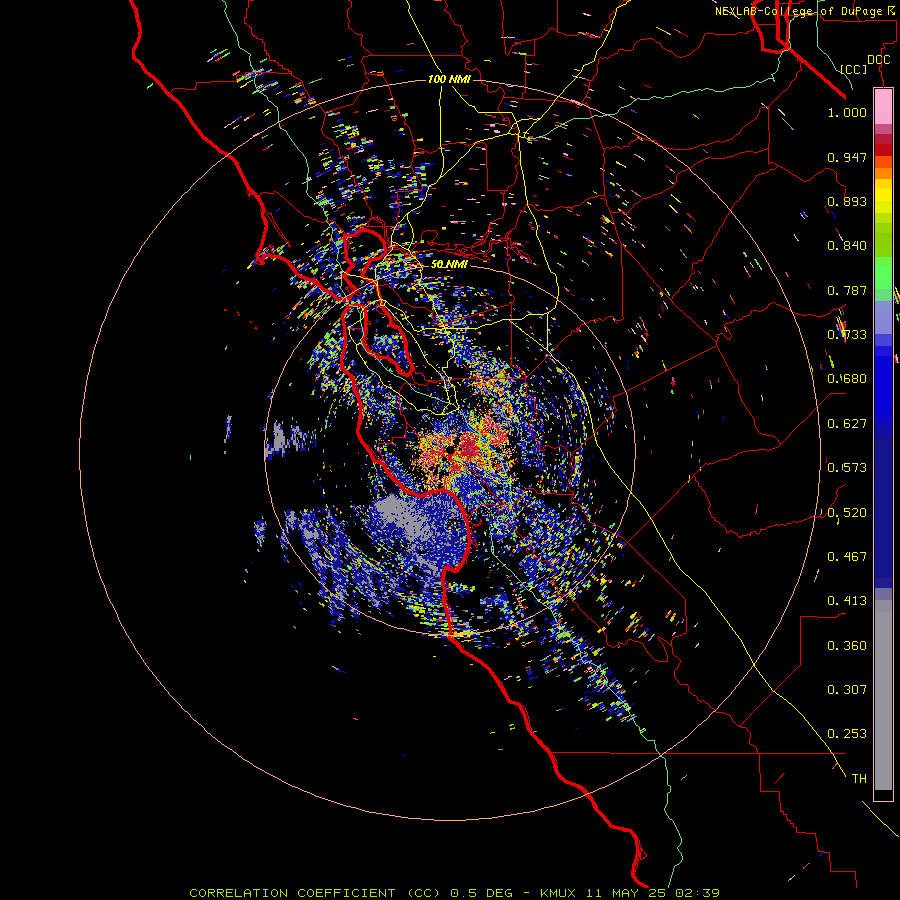Select the 0.253 scale value
The image size is (900, 900).
[x=847, y=734]
